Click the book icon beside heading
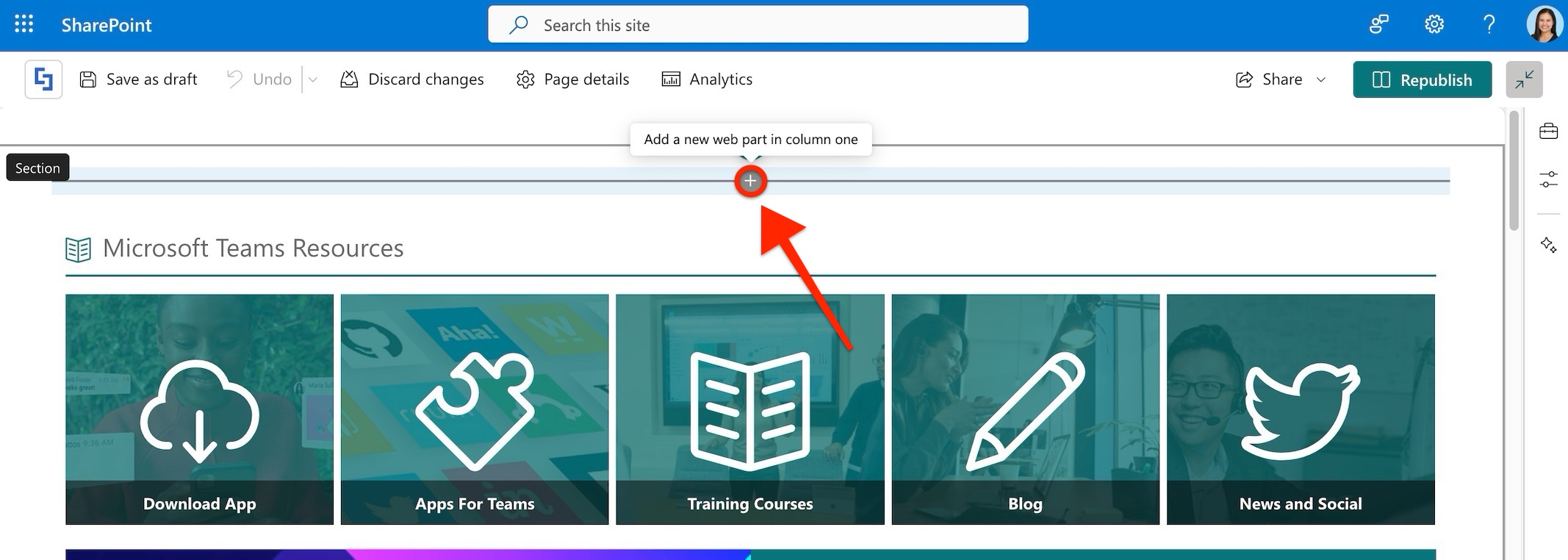 (78, 250)
